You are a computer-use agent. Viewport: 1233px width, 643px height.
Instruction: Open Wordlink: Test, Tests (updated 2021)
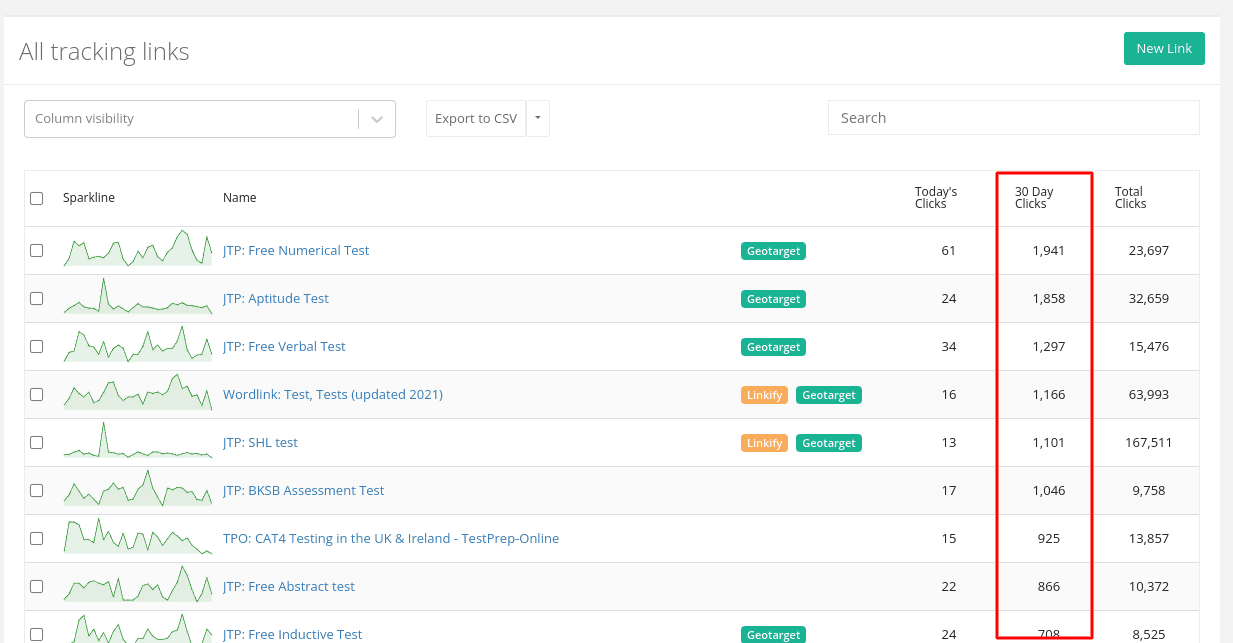pyautogui.click(x=333, y=395)
